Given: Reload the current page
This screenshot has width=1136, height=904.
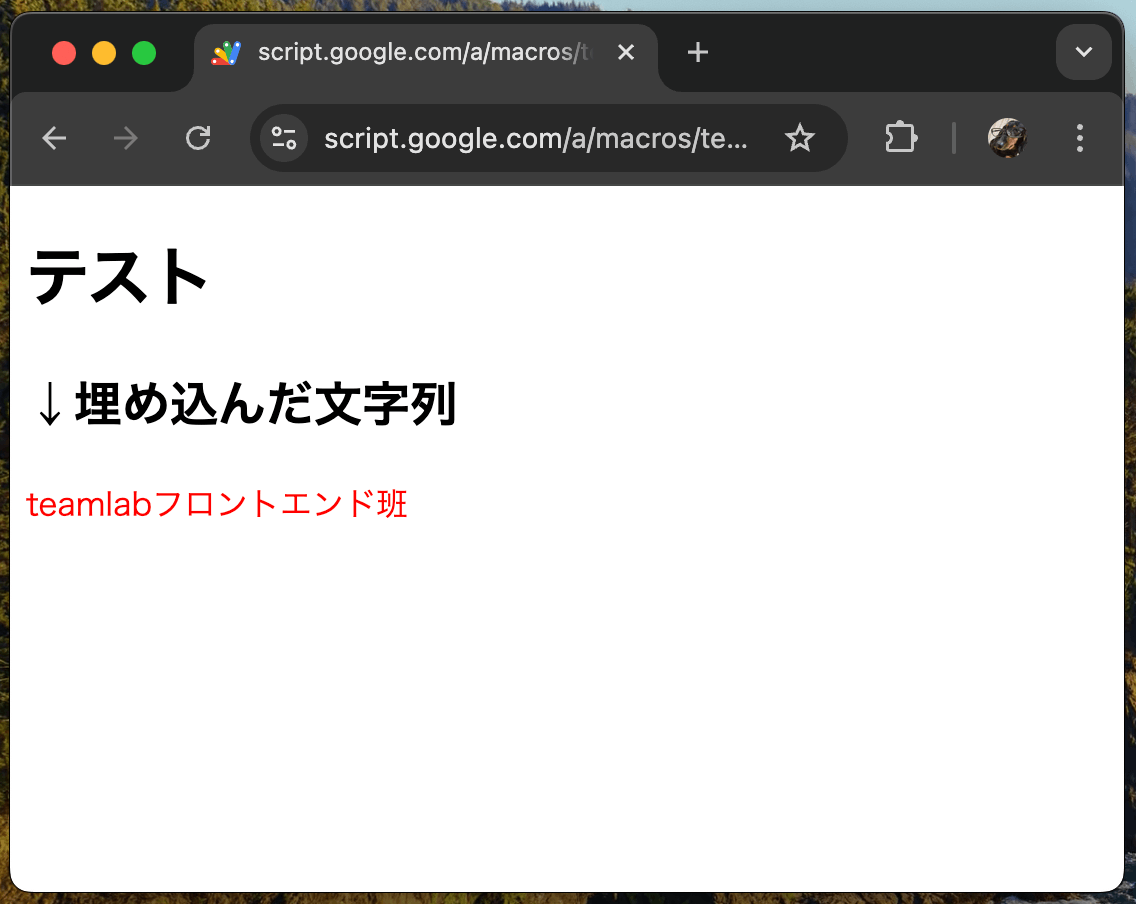Looking at the screenshot, I should tap(198, 138).
